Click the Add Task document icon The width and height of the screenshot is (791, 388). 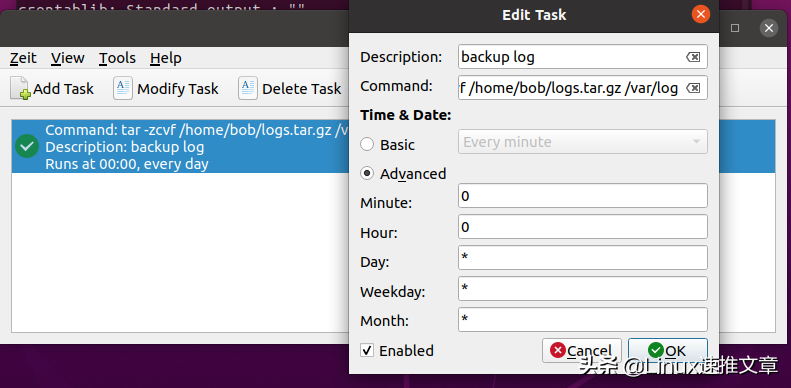(x=21, y=88)
